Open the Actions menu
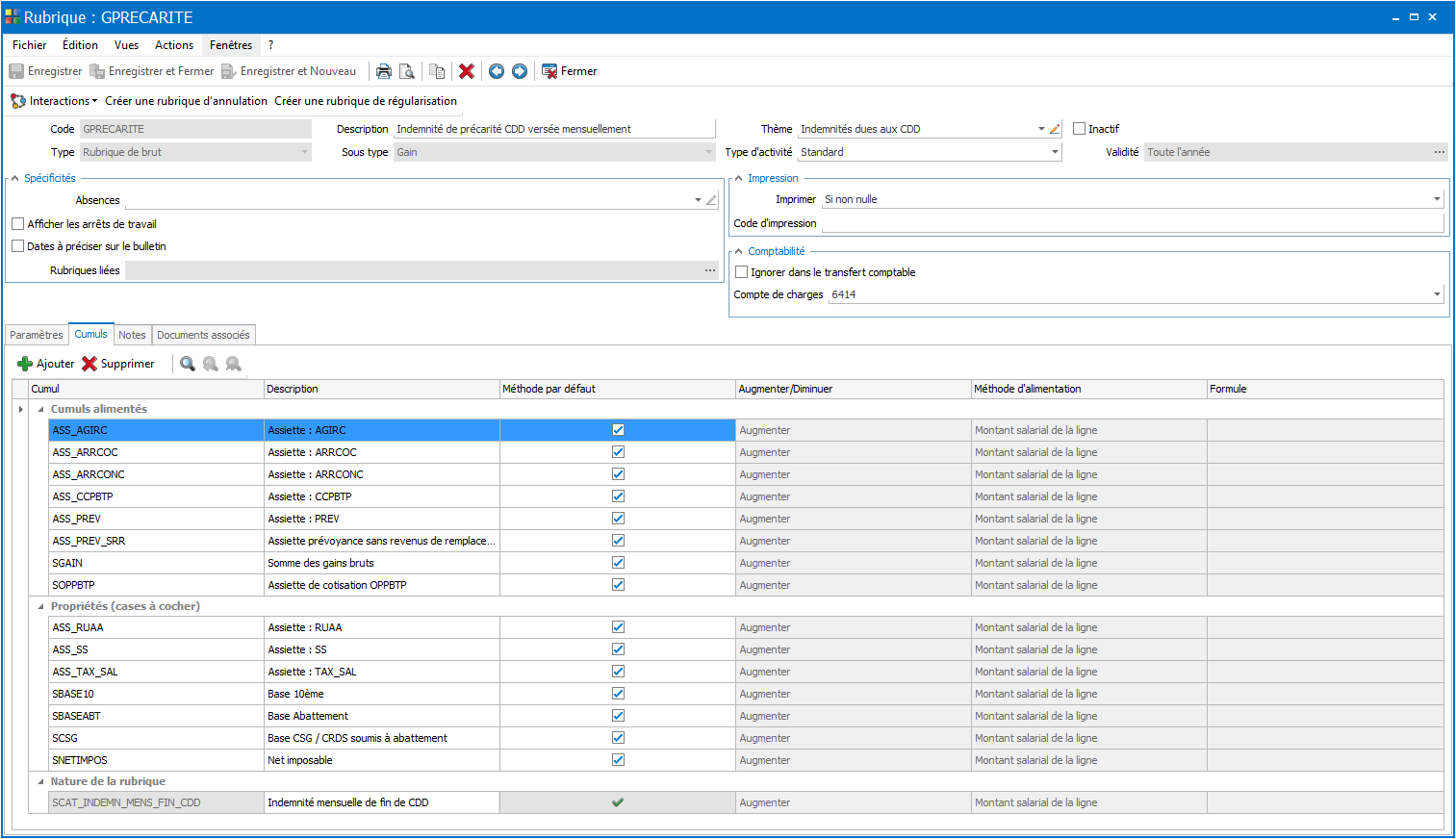 (x=174, y=45)
